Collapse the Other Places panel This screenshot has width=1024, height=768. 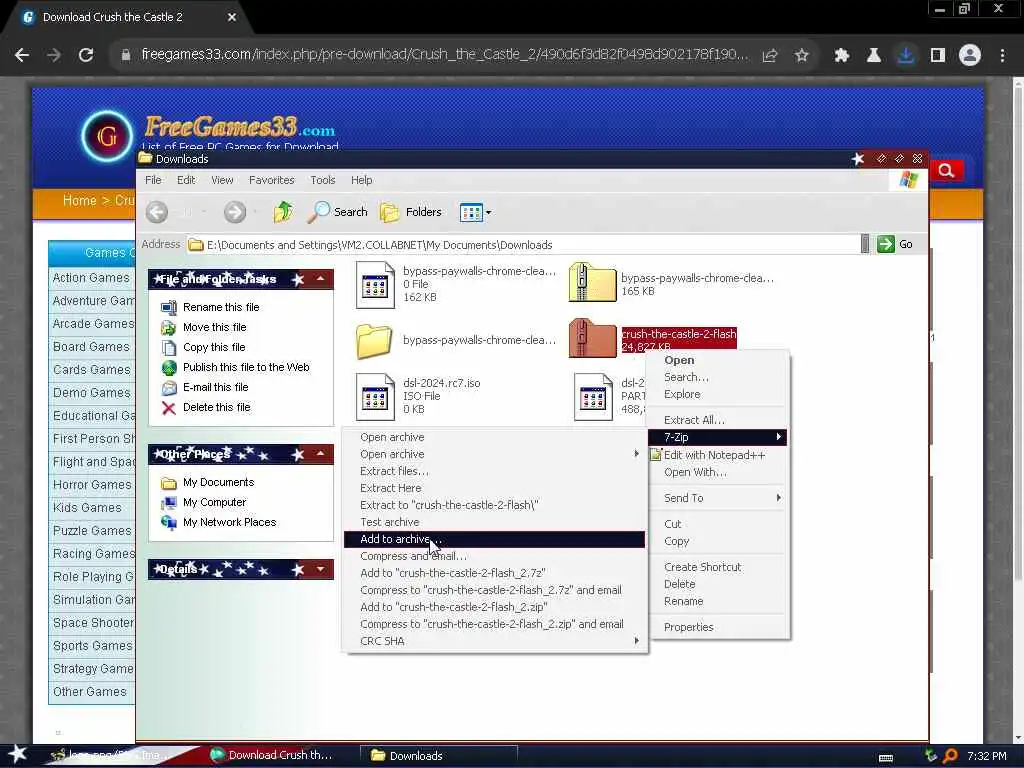pos(321,453)
